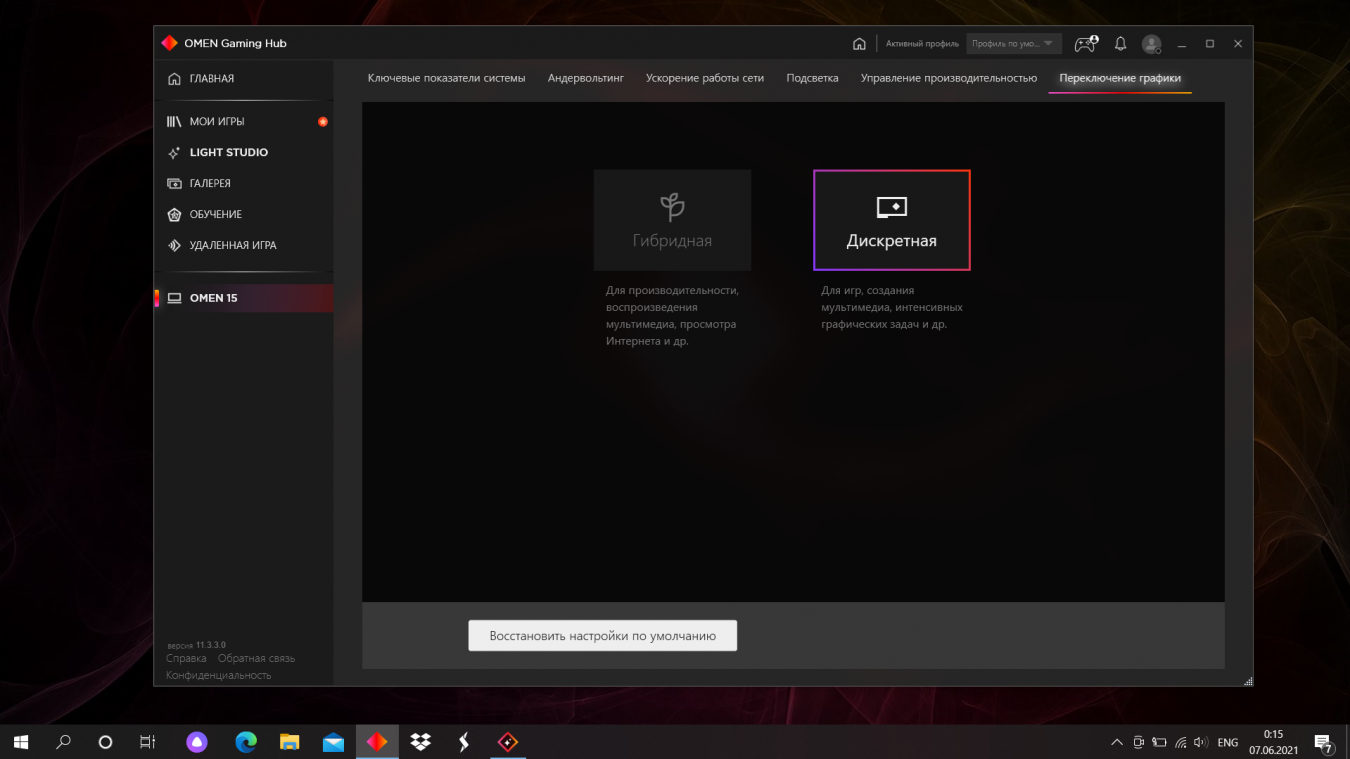
Task: Open Cortana circle icon on taskbar
Action: click(x=105, y=742)
